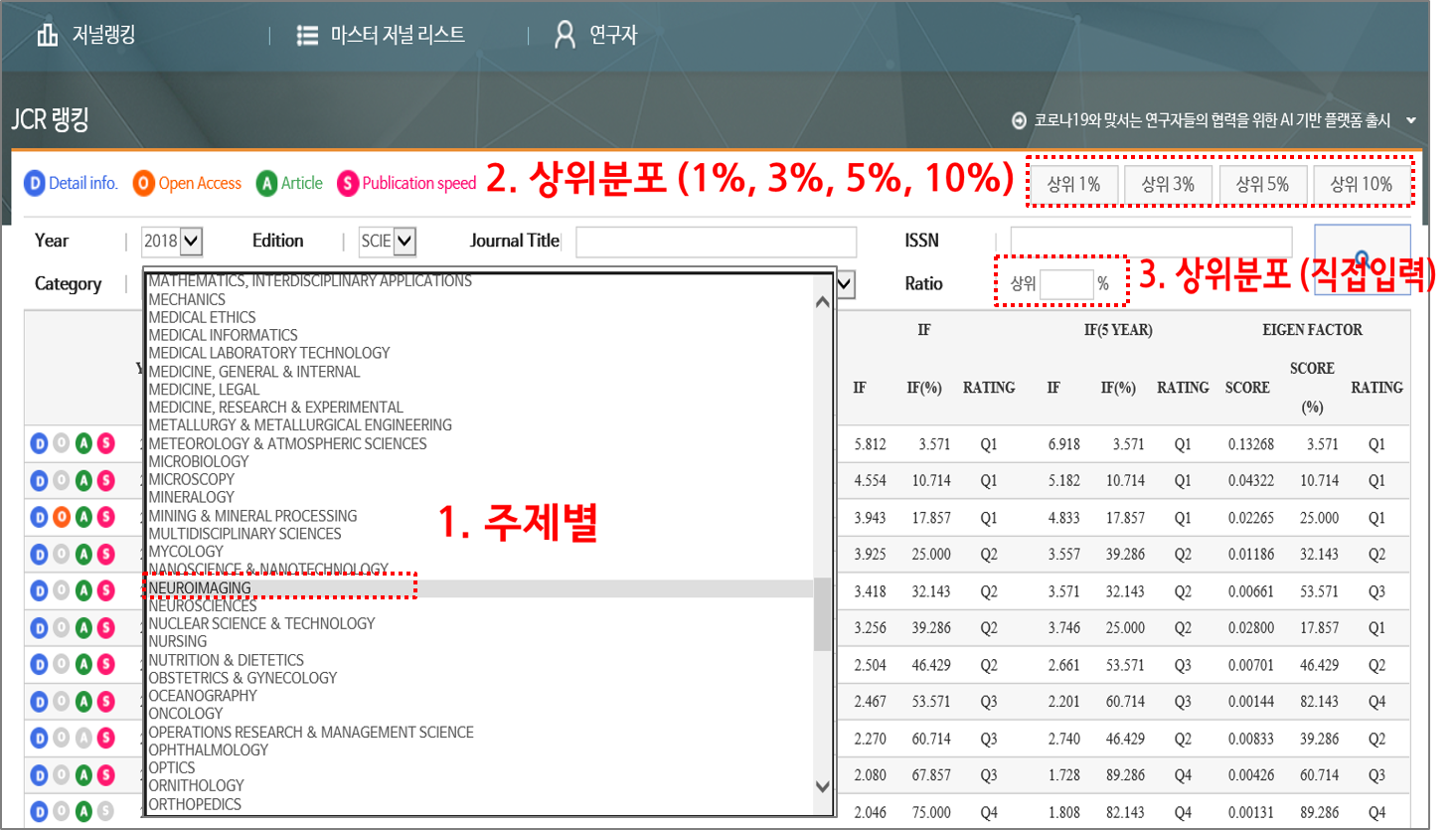Click the 상위 5% filter button
Image resolution: width=1456 pixels, height=830 pixels.
coord(1263,184)
